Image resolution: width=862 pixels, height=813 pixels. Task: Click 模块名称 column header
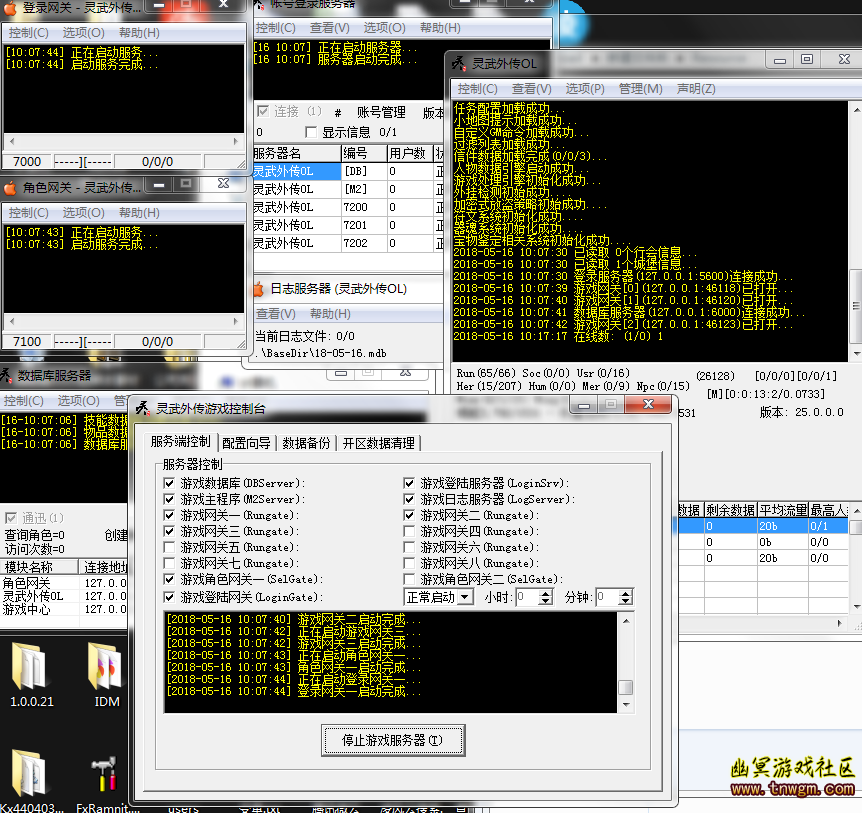click(x=40, y=567)
